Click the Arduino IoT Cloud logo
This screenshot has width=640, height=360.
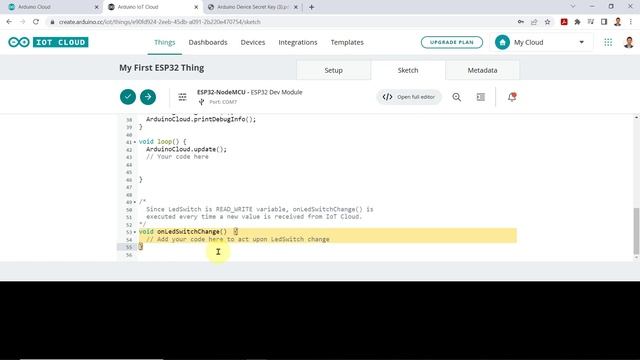point(48,42)
